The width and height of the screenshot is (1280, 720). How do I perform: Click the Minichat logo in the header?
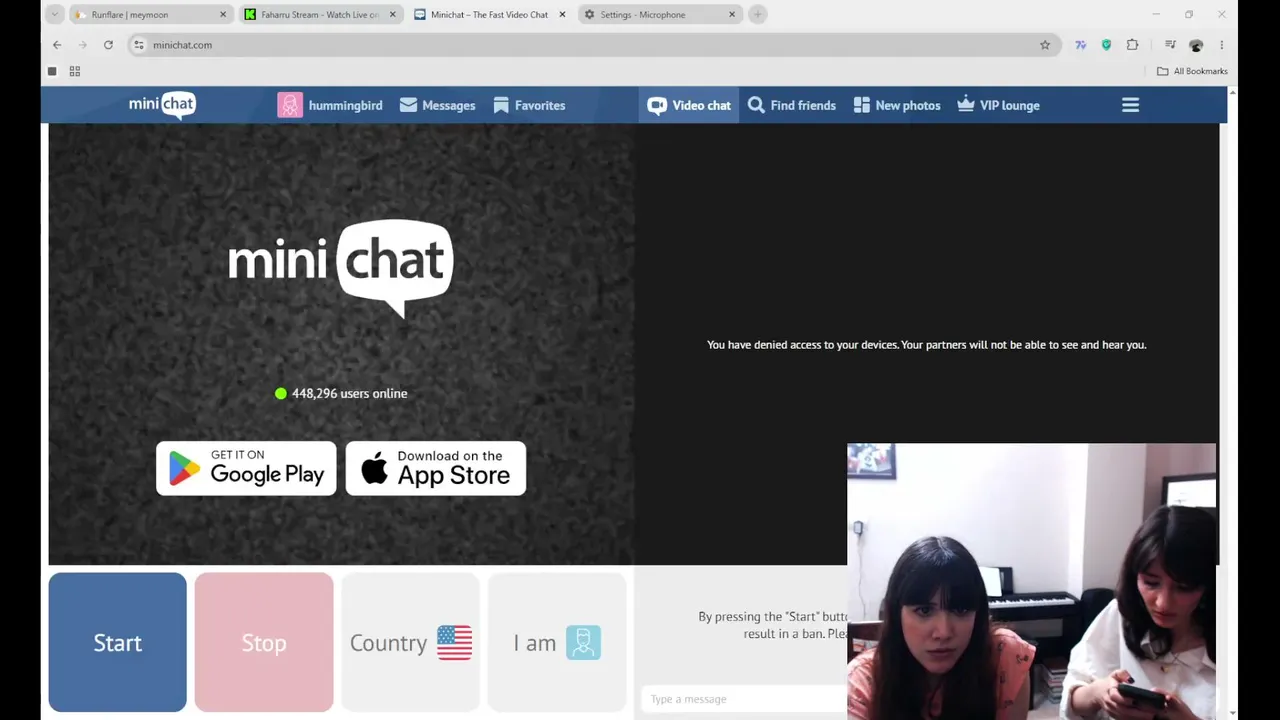click(162, 105)
